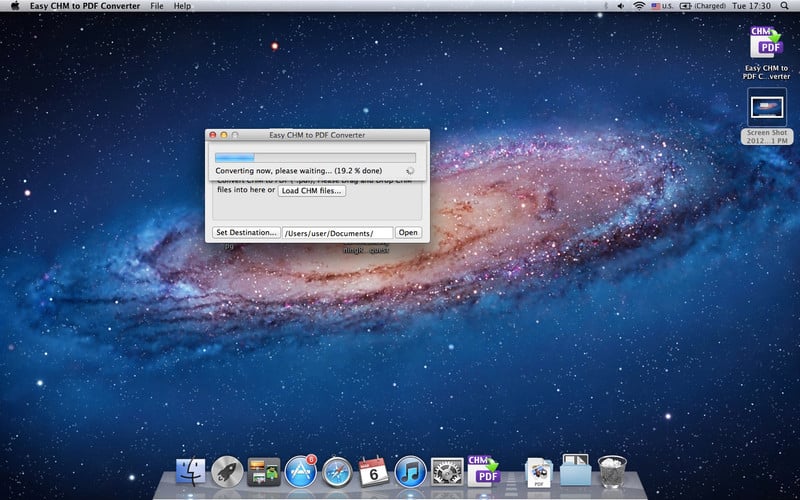Click the Set Destination... button
This screenshot has height=500, width=800.
(246, 233)
